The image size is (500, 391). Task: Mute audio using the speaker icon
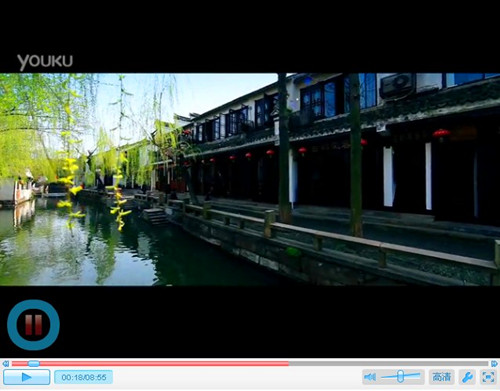[370, 377]
